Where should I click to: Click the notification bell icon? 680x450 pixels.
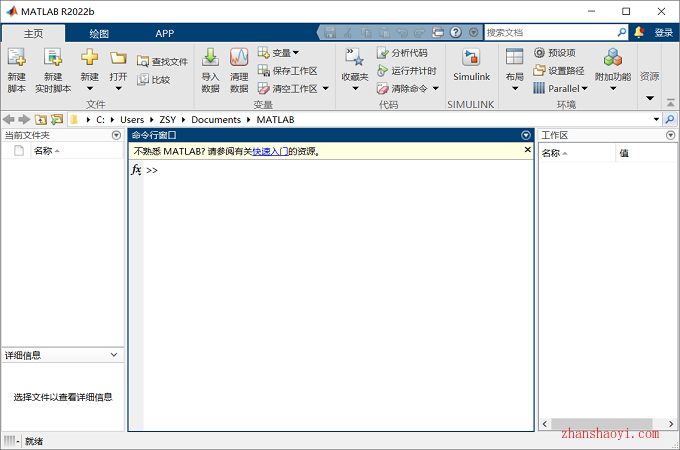tap(639, 33)
